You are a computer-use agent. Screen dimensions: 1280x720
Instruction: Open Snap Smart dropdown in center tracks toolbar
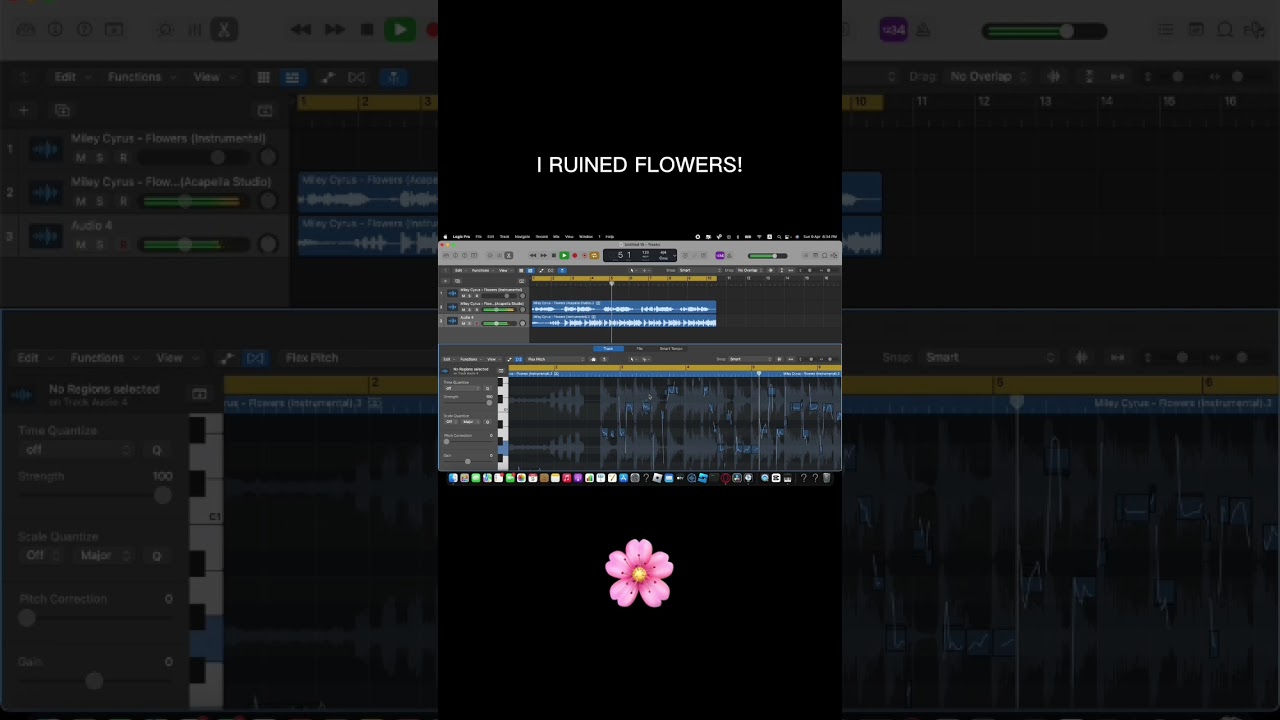pos(699,270)
